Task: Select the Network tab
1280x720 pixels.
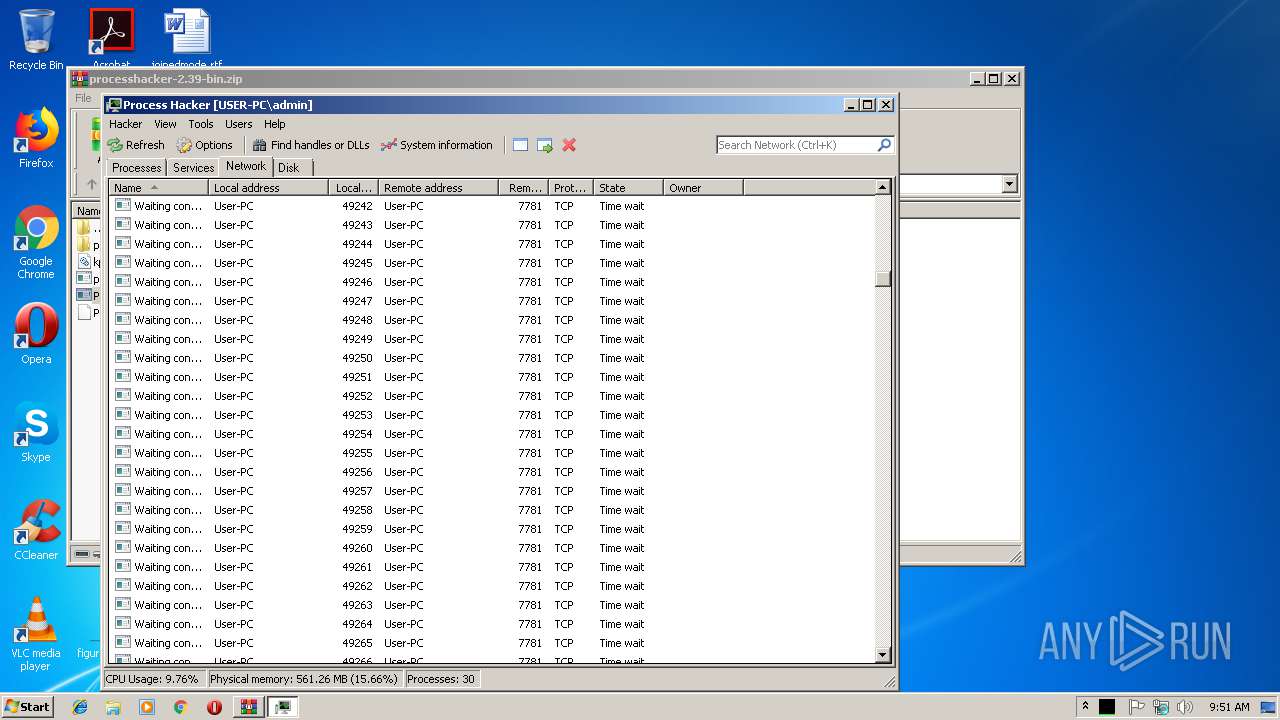Action: tap(246, 166)
